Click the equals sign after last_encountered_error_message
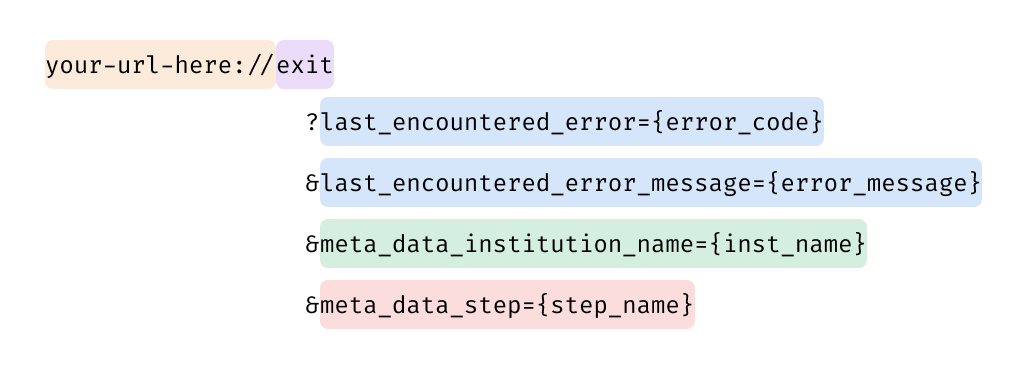This screenshot has width=1027, height=365. [759, 183]
